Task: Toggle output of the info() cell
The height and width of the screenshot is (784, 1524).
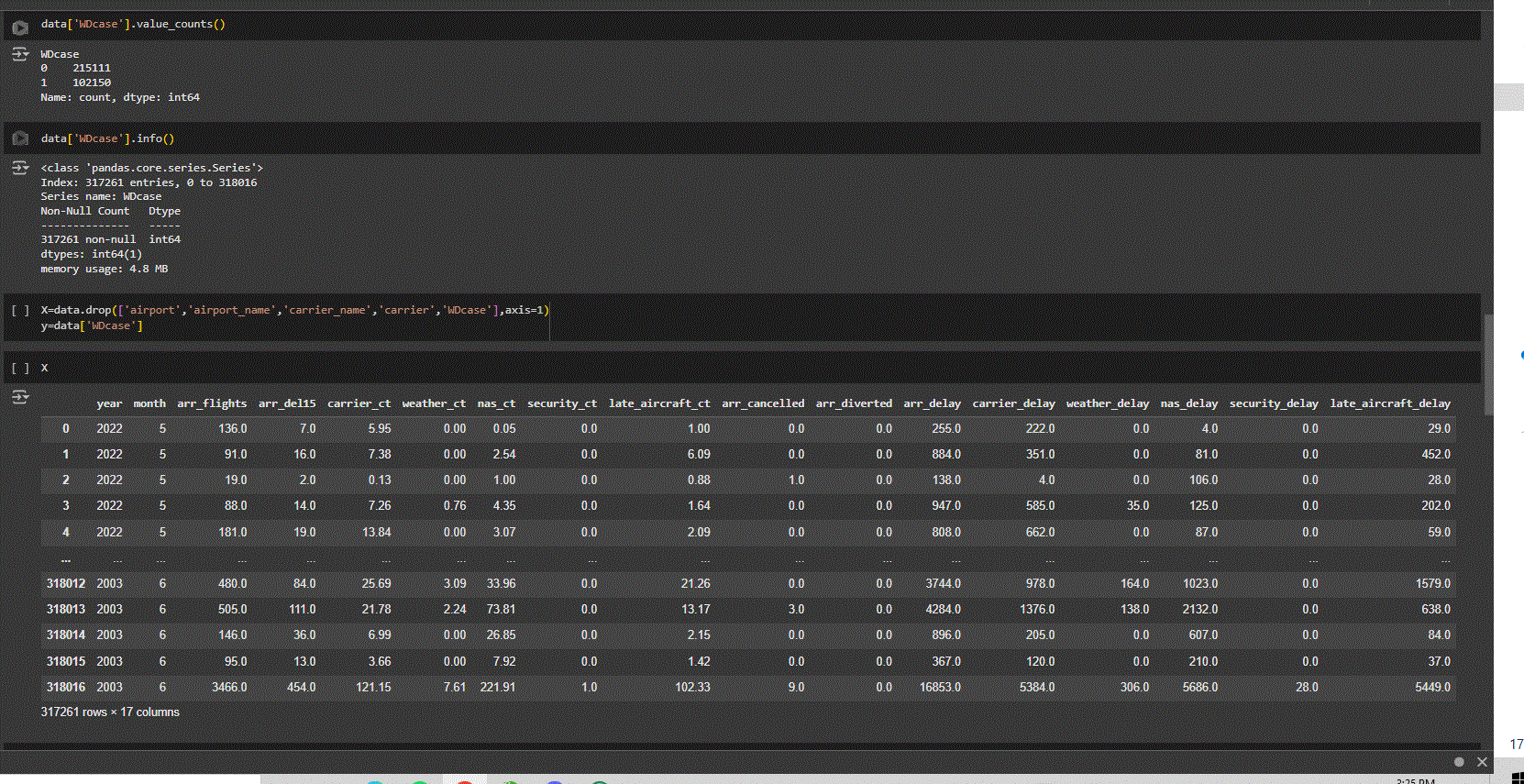Action: click(x=20, y=168)
